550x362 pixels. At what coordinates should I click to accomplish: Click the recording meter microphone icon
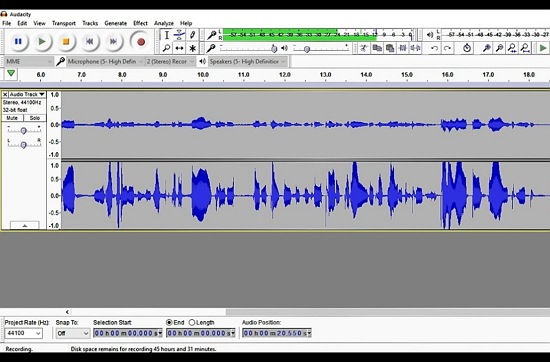click(x=212, y=35)
